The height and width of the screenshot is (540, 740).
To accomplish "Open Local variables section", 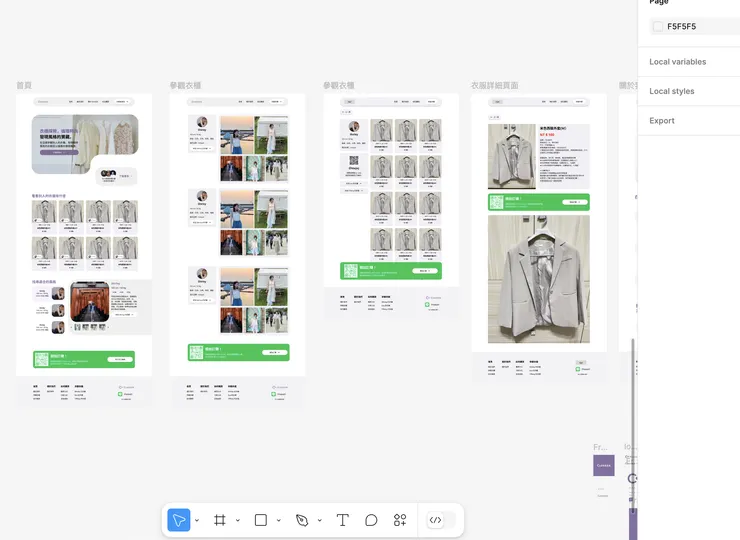I will pyautogui.click(x=678, y=62).
